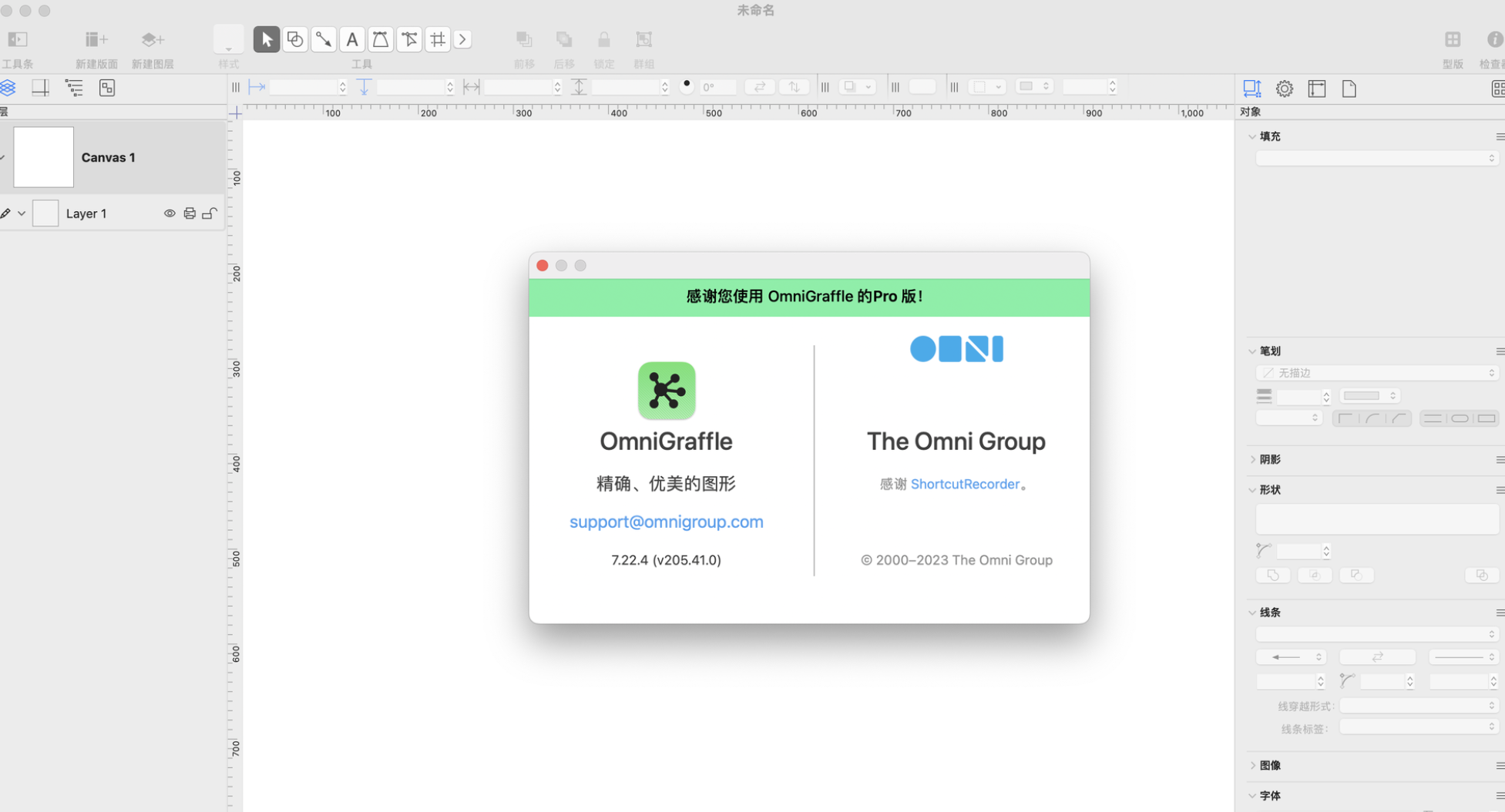This screenshot has width=1505, height=812.
Task: Lock Layer 1 using the padlock icon
Action: tap(209, 213)
